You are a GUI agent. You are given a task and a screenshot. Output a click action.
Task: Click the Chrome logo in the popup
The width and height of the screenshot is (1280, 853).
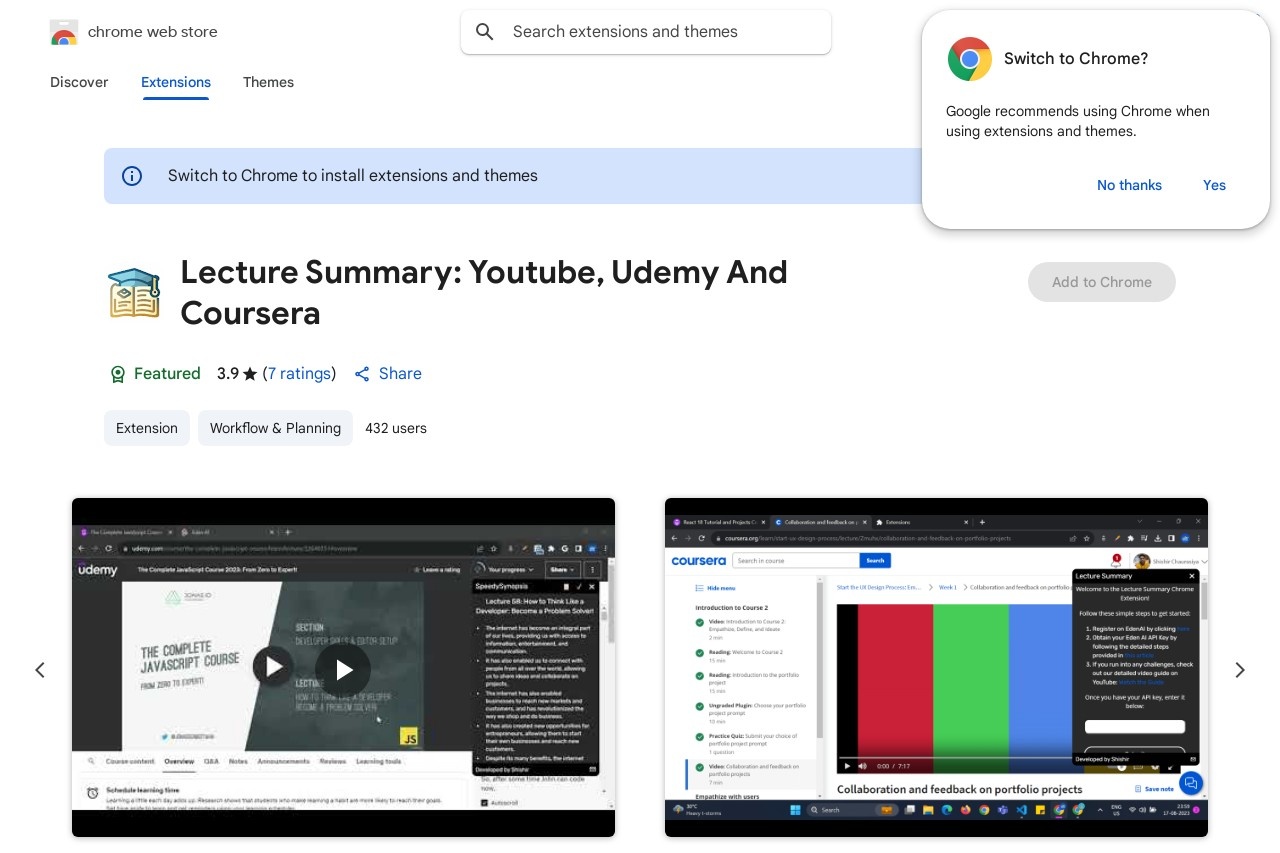(x=969, y=59)
